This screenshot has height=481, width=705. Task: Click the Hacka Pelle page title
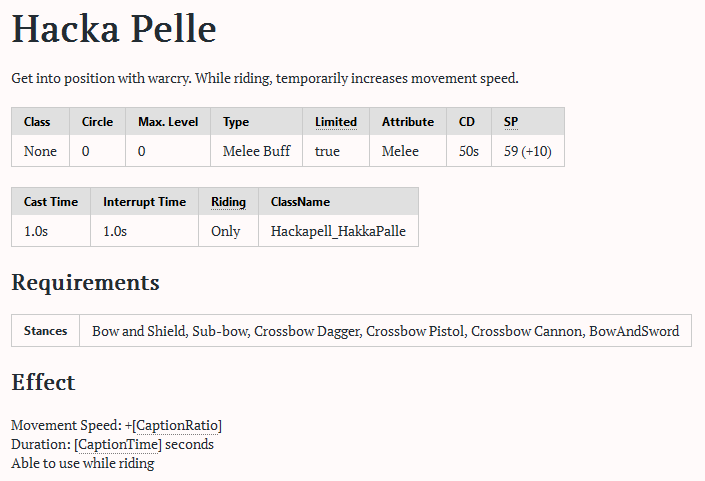[x=114, y=30]
